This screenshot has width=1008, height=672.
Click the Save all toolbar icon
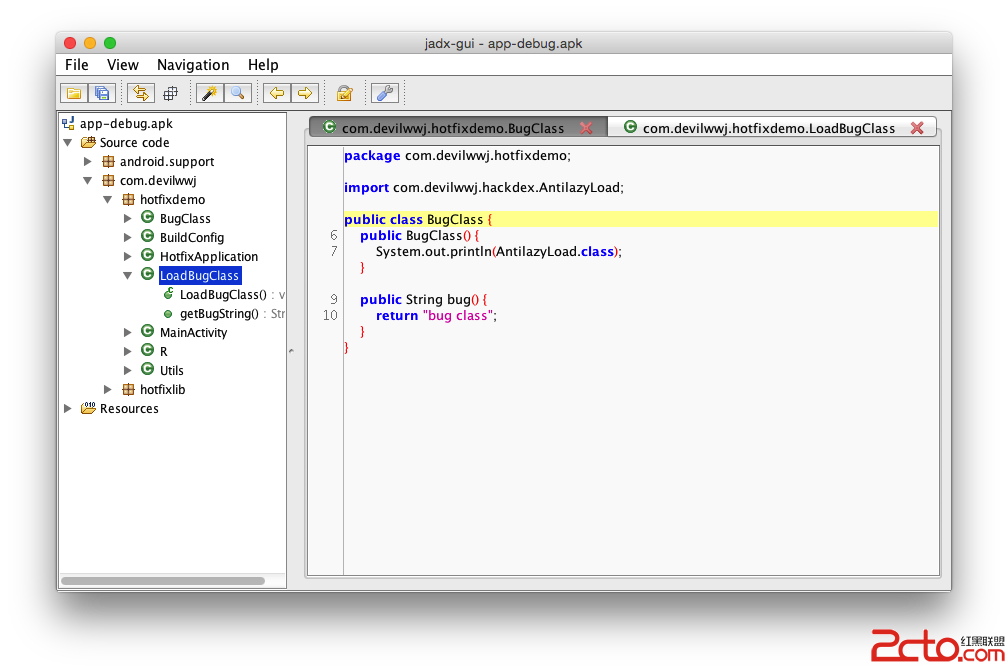point(102,93)
